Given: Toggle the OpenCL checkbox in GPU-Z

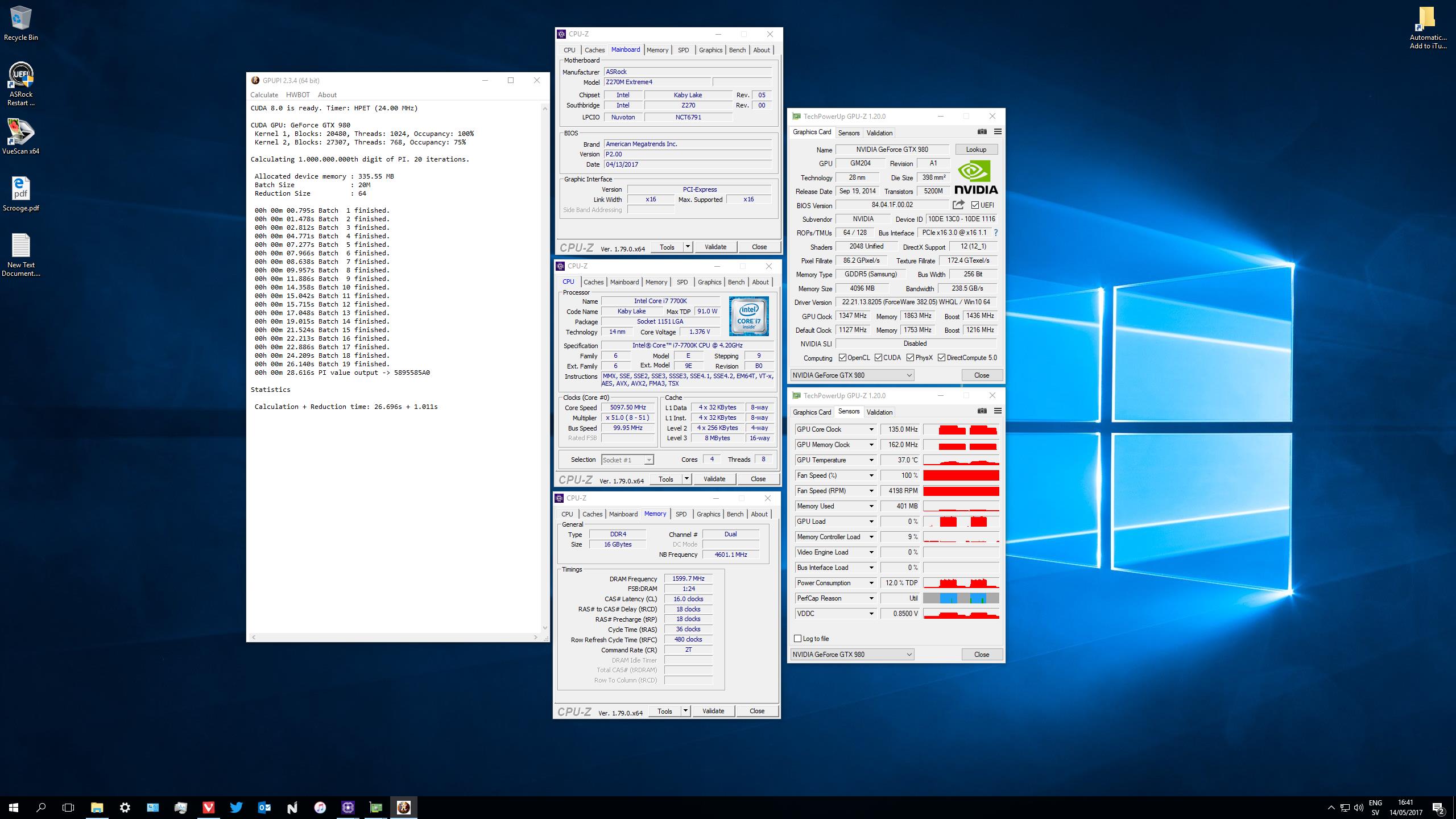Looking at the screenshot, I should tap(843, 358).
